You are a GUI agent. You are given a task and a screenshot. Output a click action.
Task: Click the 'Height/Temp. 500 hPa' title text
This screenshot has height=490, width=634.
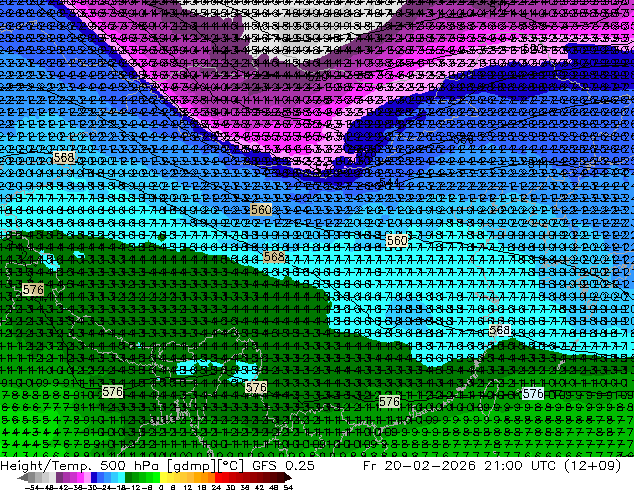[81, 465]
